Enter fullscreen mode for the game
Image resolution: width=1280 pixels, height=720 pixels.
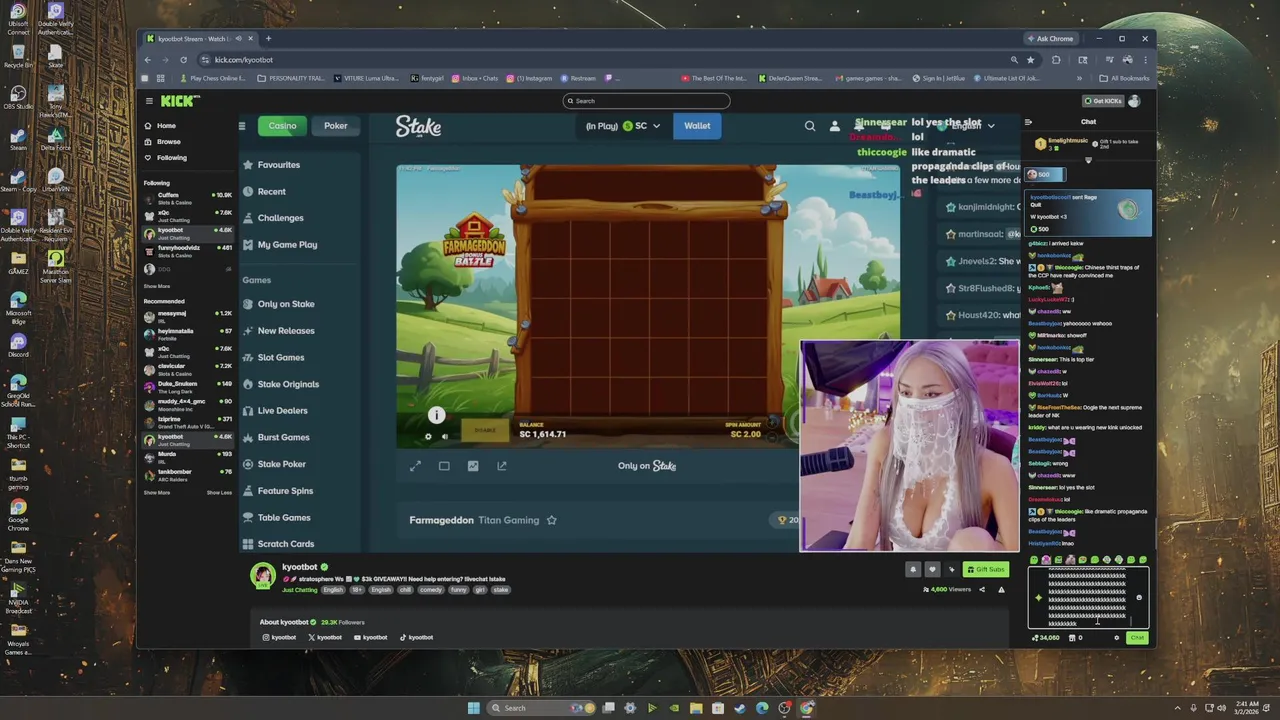[x=415, y=466]
